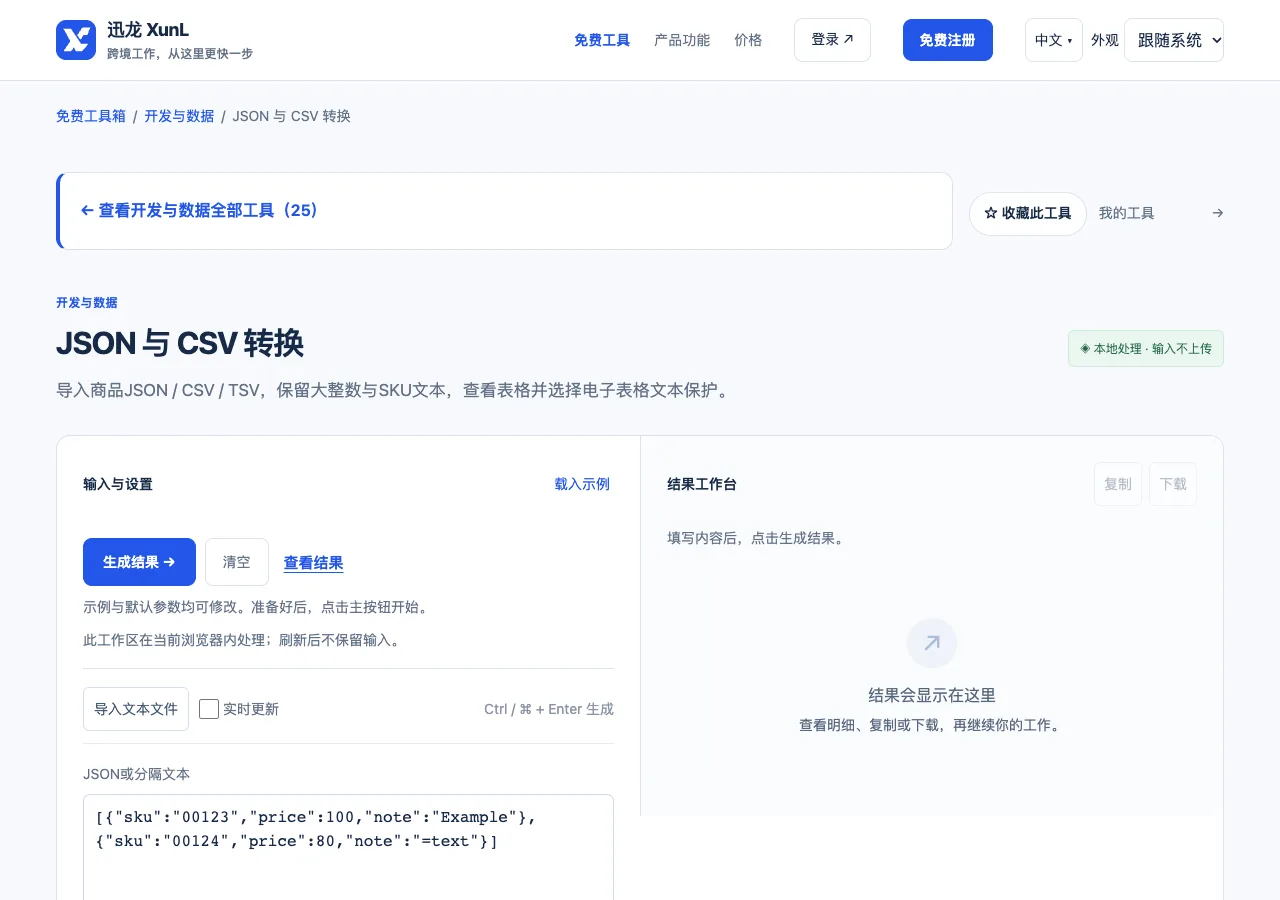Click the 开发与数据 category label above title
Viewport: 1280px width, 900px height.
point(87,302)
